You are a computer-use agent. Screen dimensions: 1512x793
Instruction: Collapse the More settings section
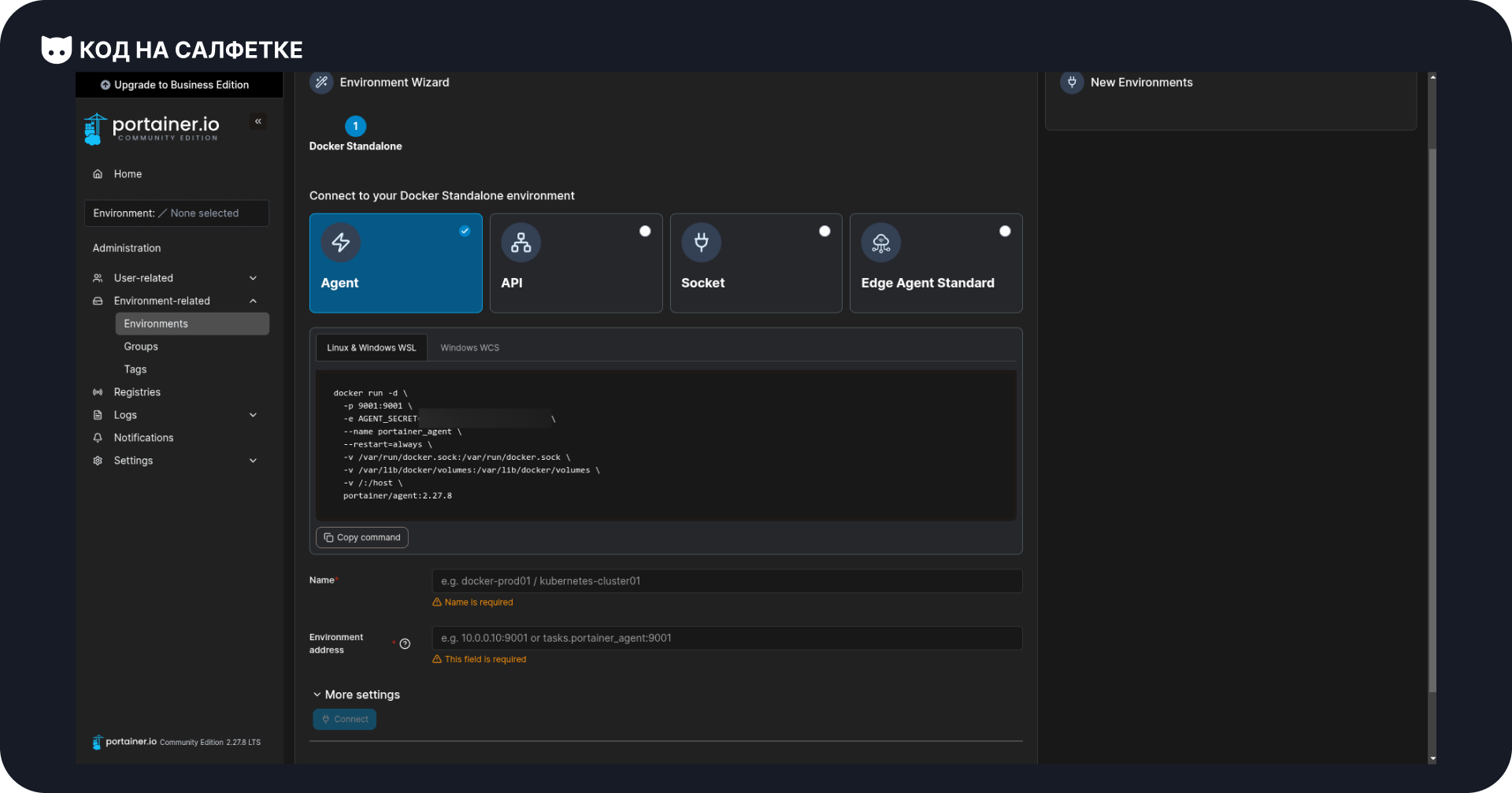[x=356, y=695]
